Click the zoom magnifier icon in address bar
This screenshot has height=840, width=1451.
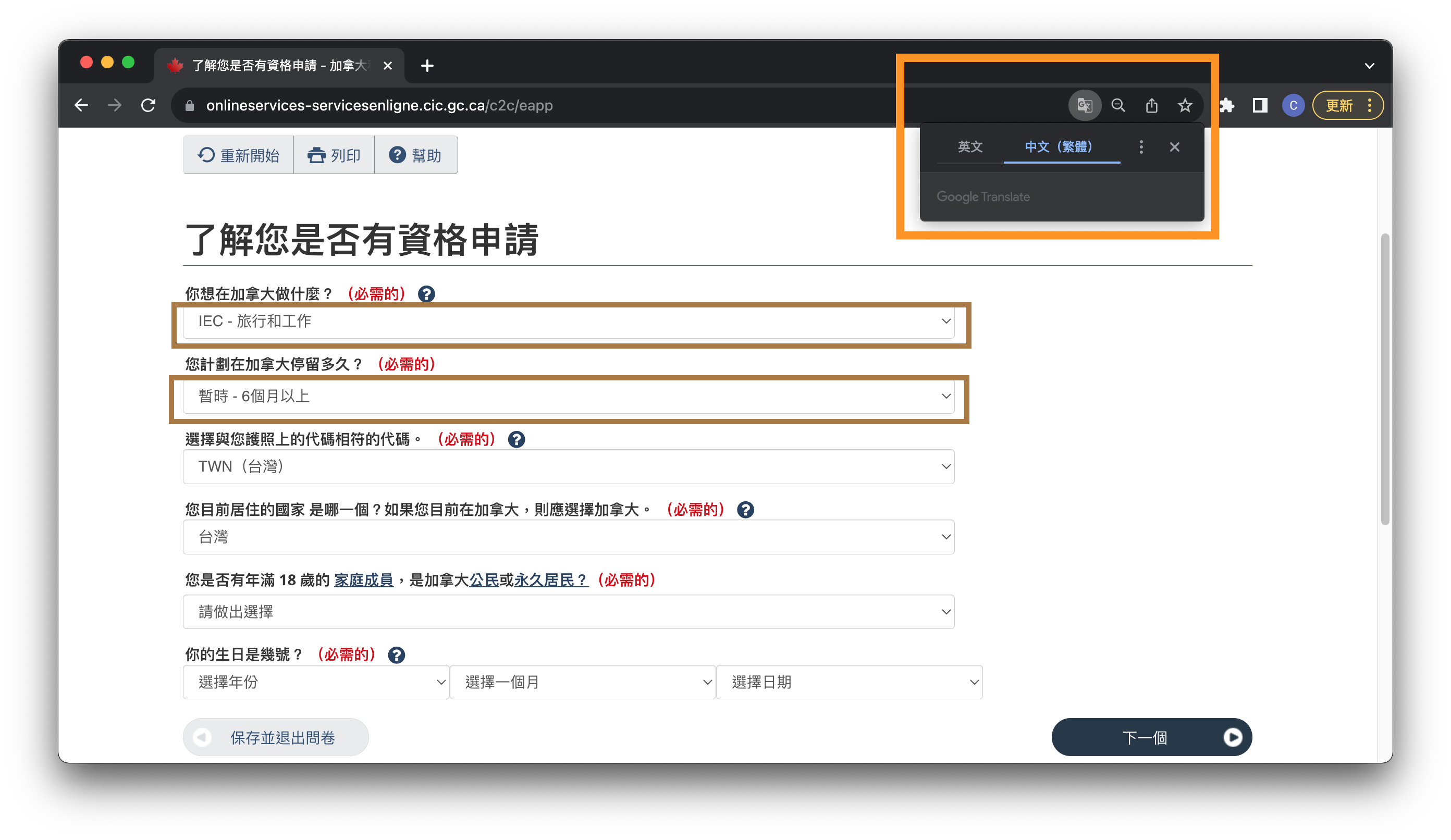1118,105
